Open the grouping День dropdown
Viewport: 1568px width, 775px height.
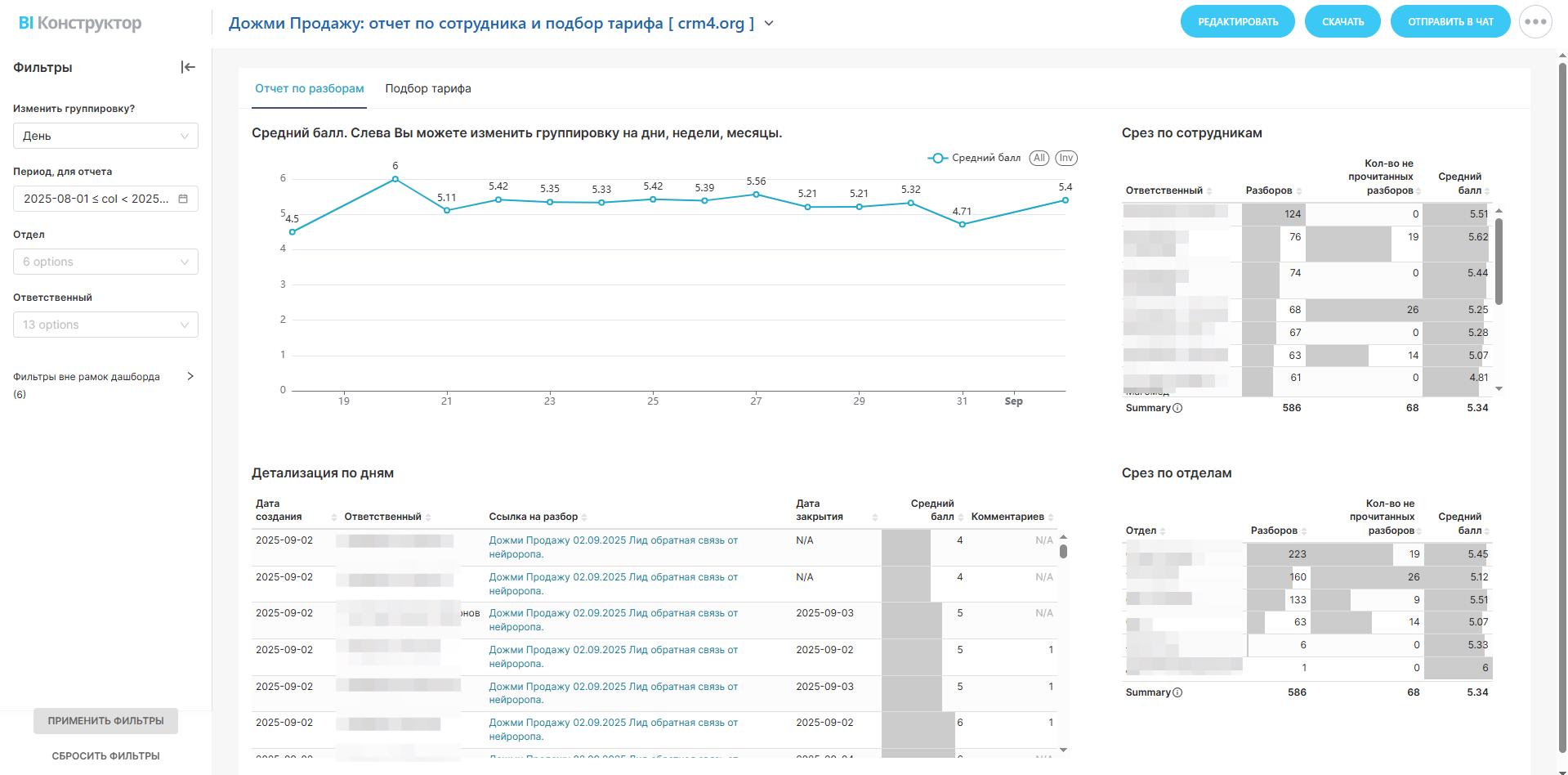[x=105, y=136]
